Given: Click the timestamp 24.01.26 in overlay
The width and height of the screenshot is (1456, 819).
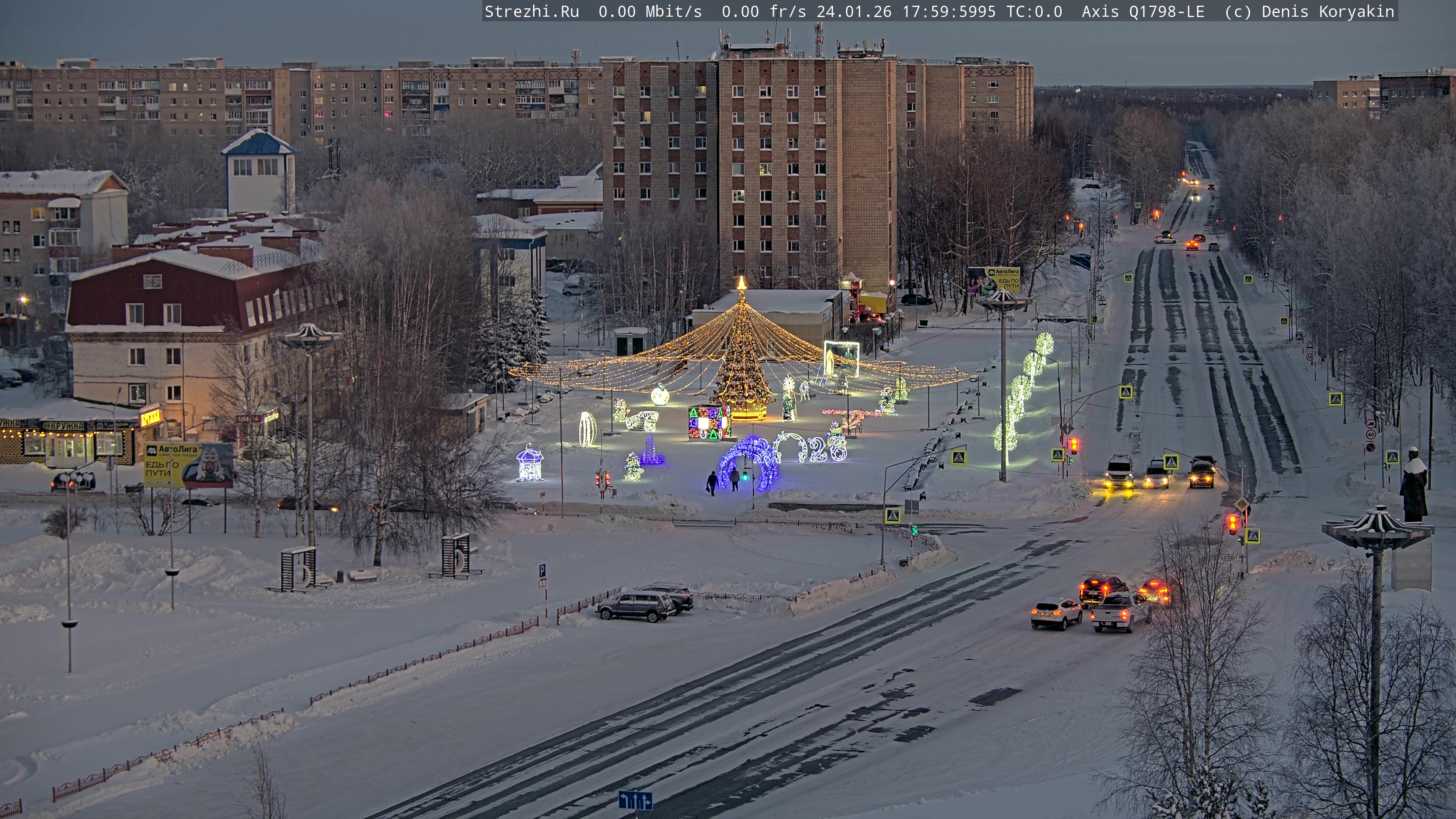Looking at the screenshot, I should point(854,11).
